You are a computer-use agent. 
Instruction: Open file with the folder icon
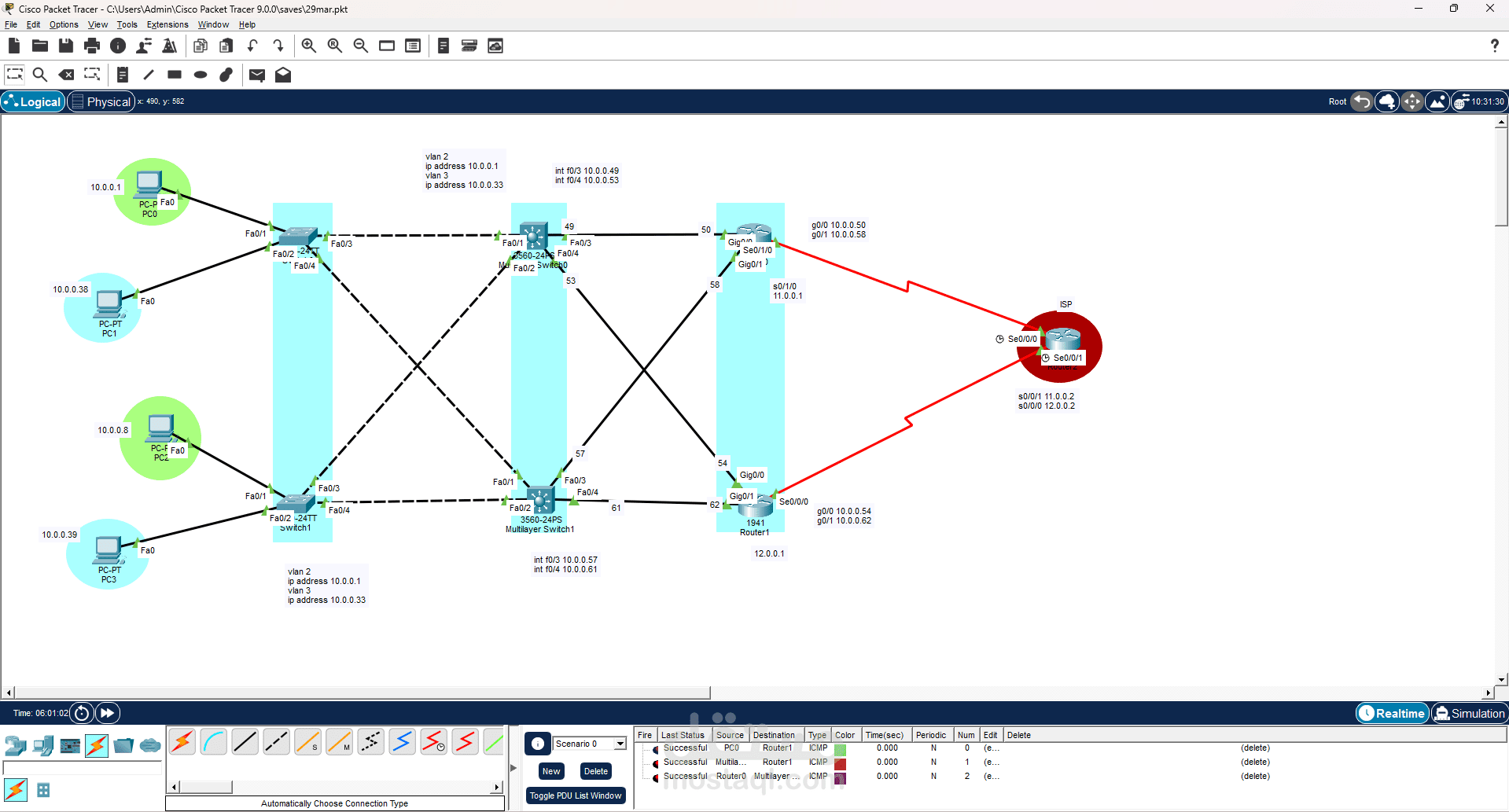click(x=40, y=46)
